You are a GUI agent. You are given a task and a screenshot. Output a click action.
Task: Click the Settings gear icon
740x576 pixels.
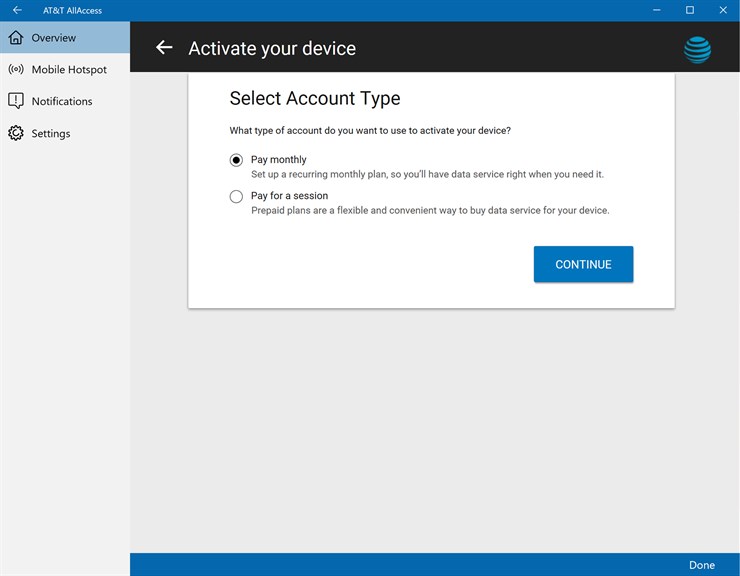(x=16, y=133)
